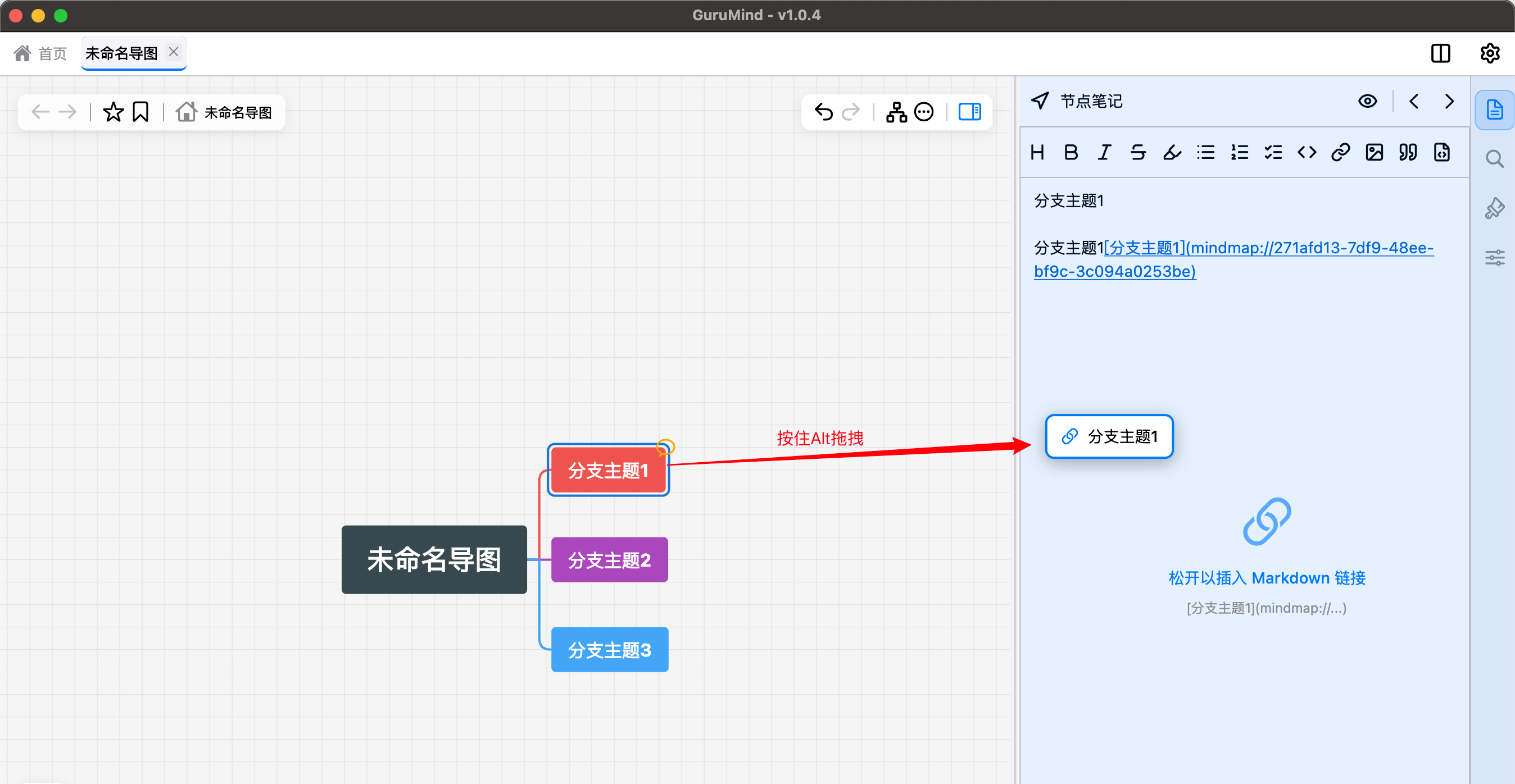Select the purple 分支主题2 node
Screen dimensions: 1515x784
pyautogui.click(x=609, y=559)
